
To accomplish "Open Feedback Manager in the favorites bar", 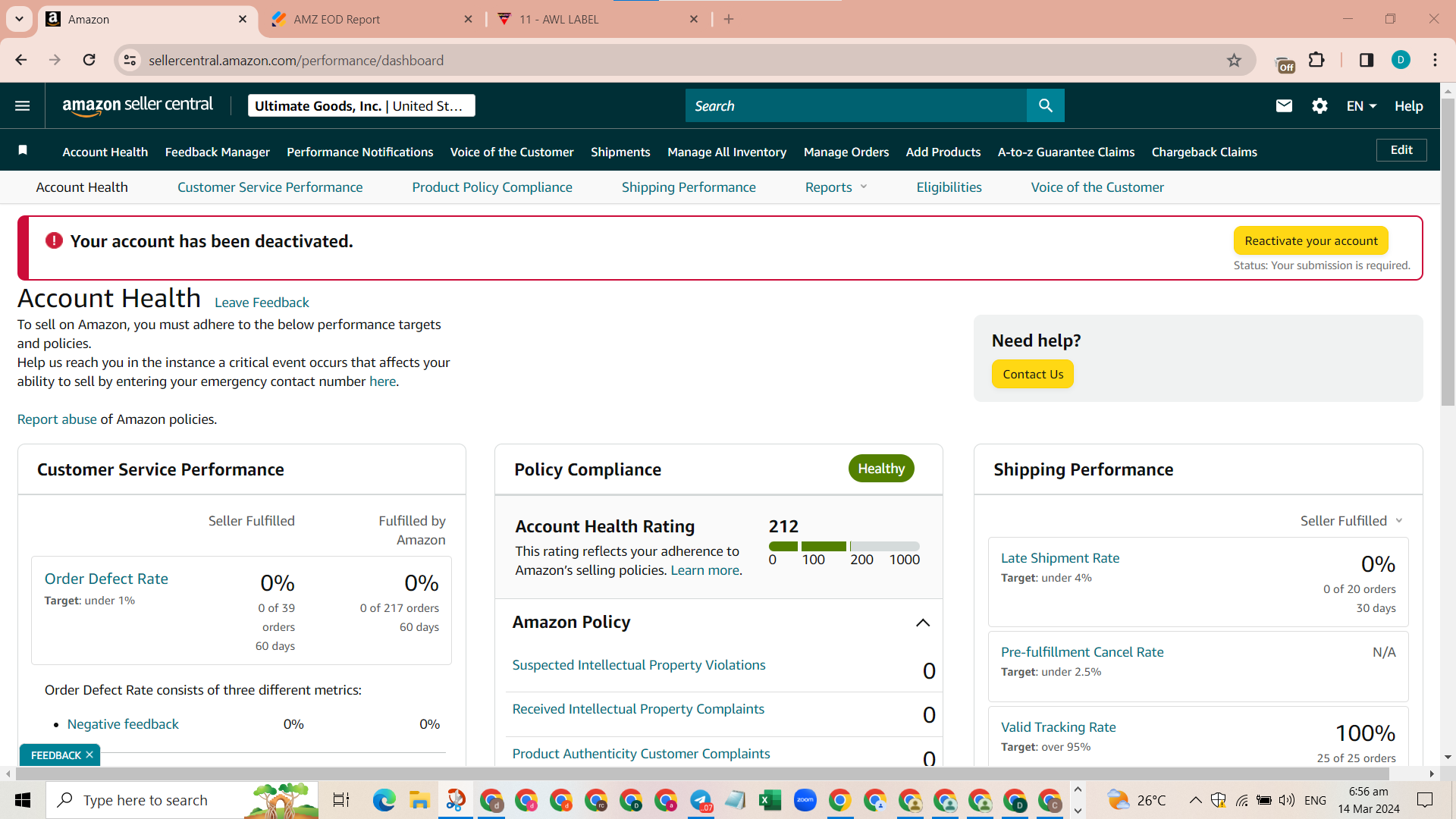I will pos(218,152).
